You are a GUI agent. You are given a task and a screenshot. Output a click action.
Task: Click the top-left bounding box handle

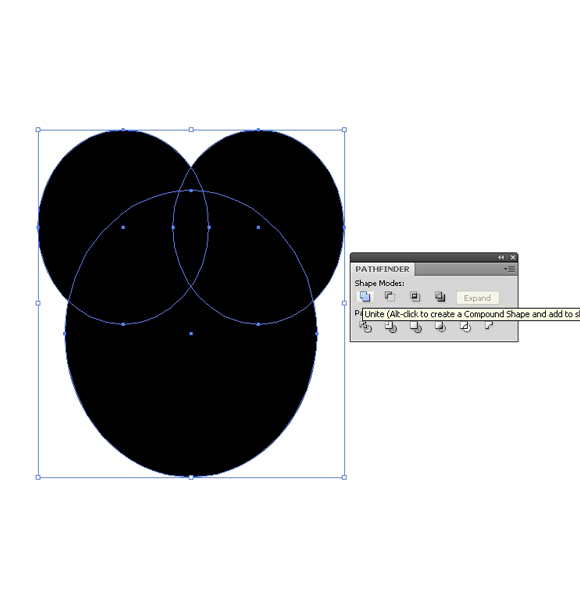pos(38,130)
